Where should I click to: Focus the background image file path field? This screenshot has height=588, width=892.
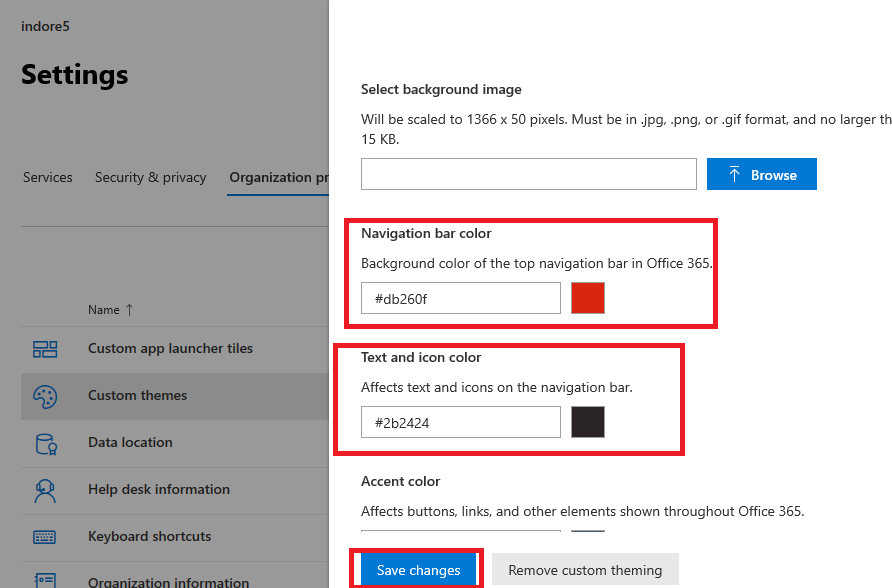(x=528, y=174)
